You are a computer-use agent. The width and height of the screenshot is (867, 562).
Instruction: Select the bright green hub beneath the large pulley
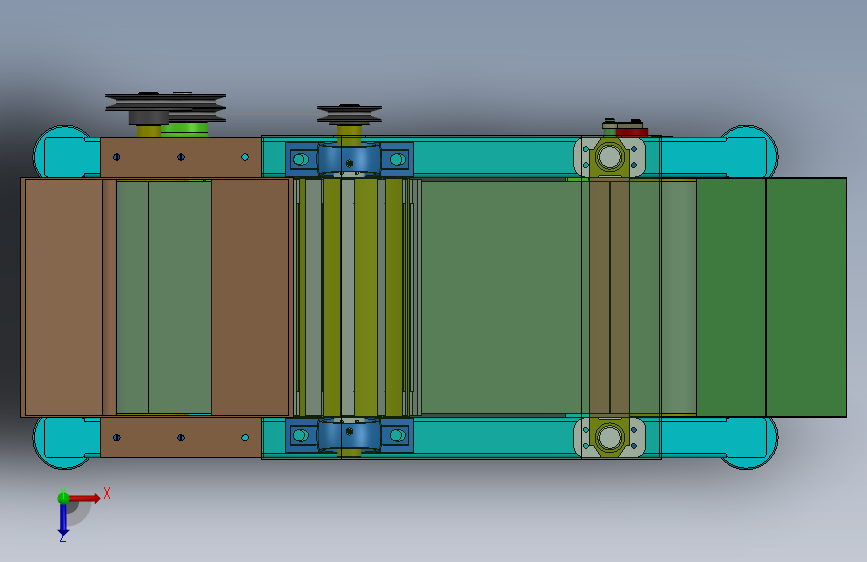pyautogui.click(x=186, y=129)
